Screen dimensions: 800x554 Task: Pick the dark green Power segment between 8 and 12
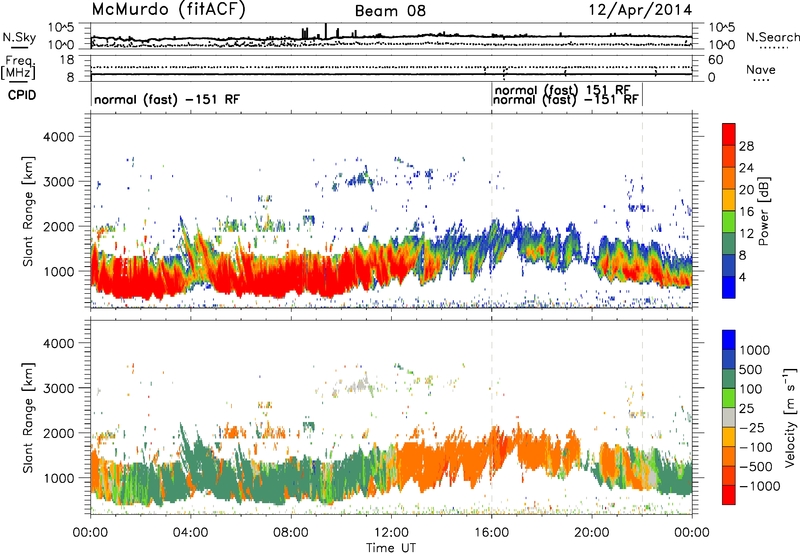coord(729,243)
